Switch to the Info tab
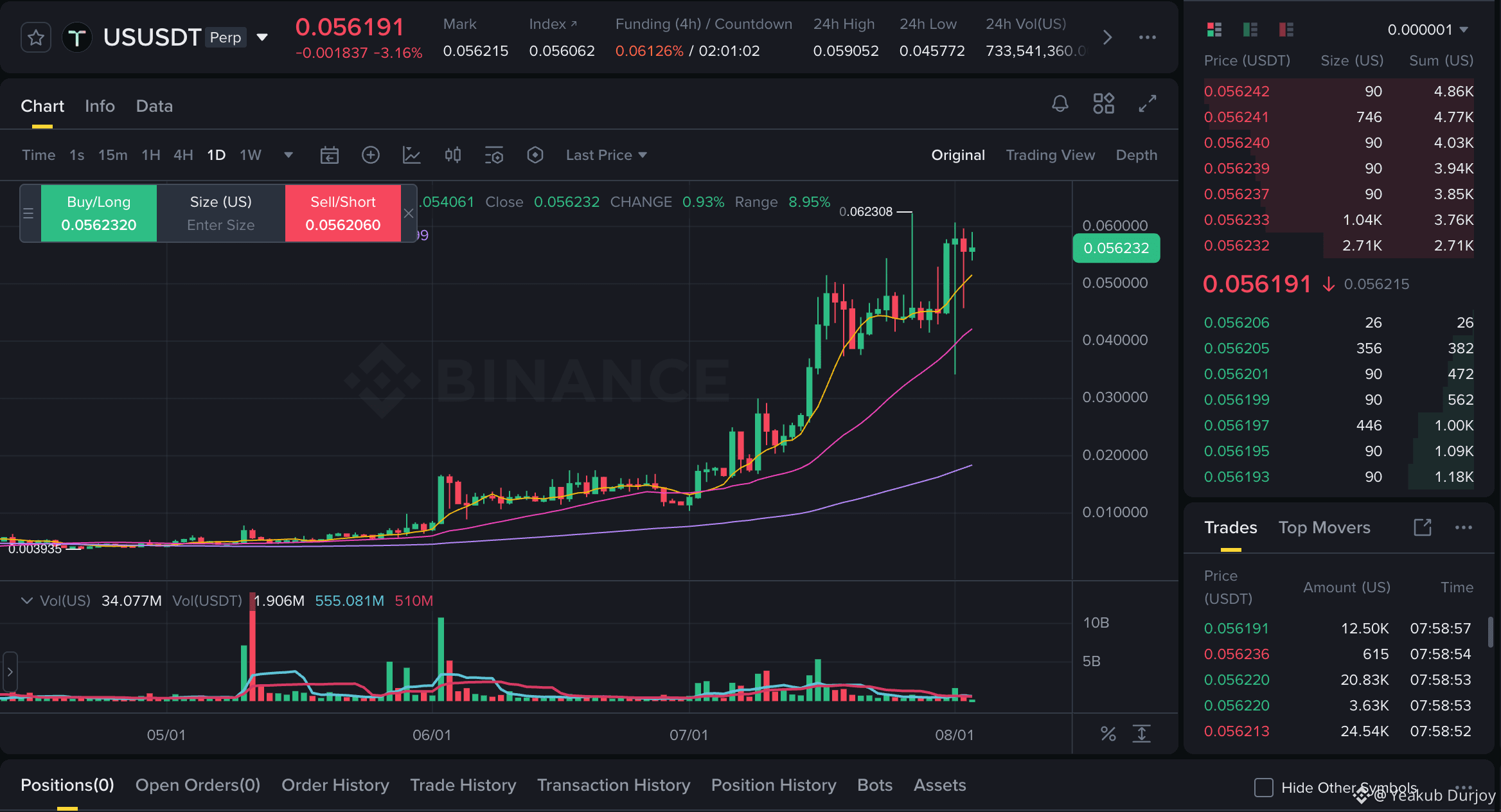This screenshot has height=812, width=1501. 100,106
